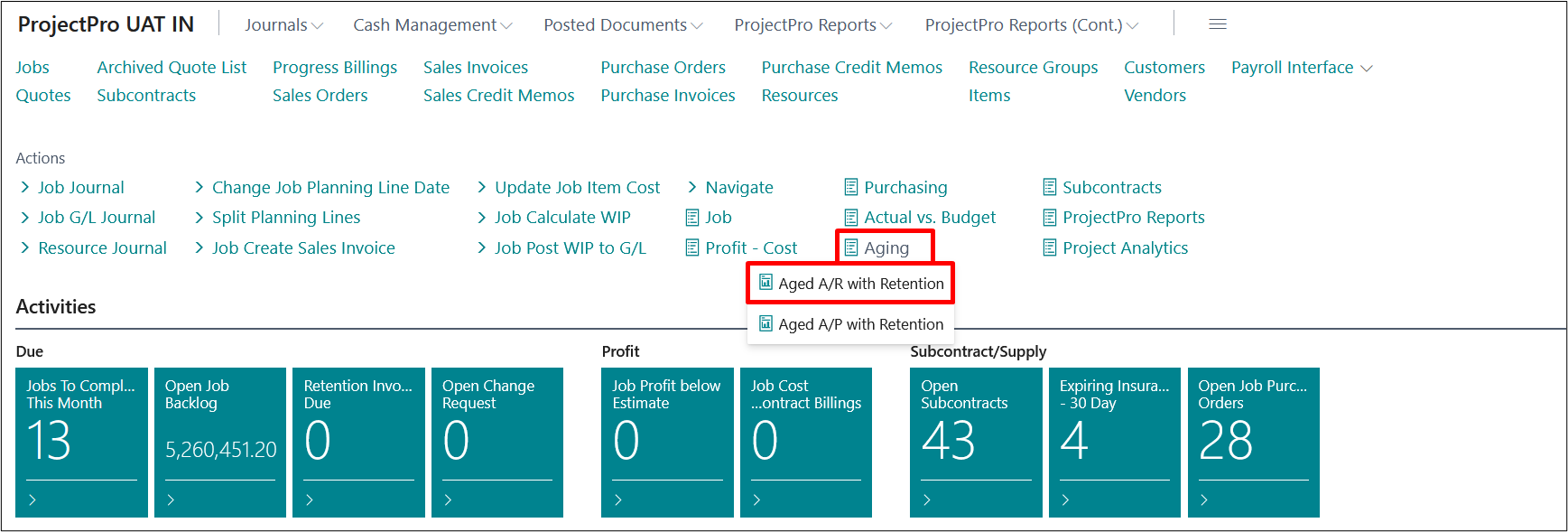
Task: Click the document icon next to Subcontracts action
Action: 1049,187
